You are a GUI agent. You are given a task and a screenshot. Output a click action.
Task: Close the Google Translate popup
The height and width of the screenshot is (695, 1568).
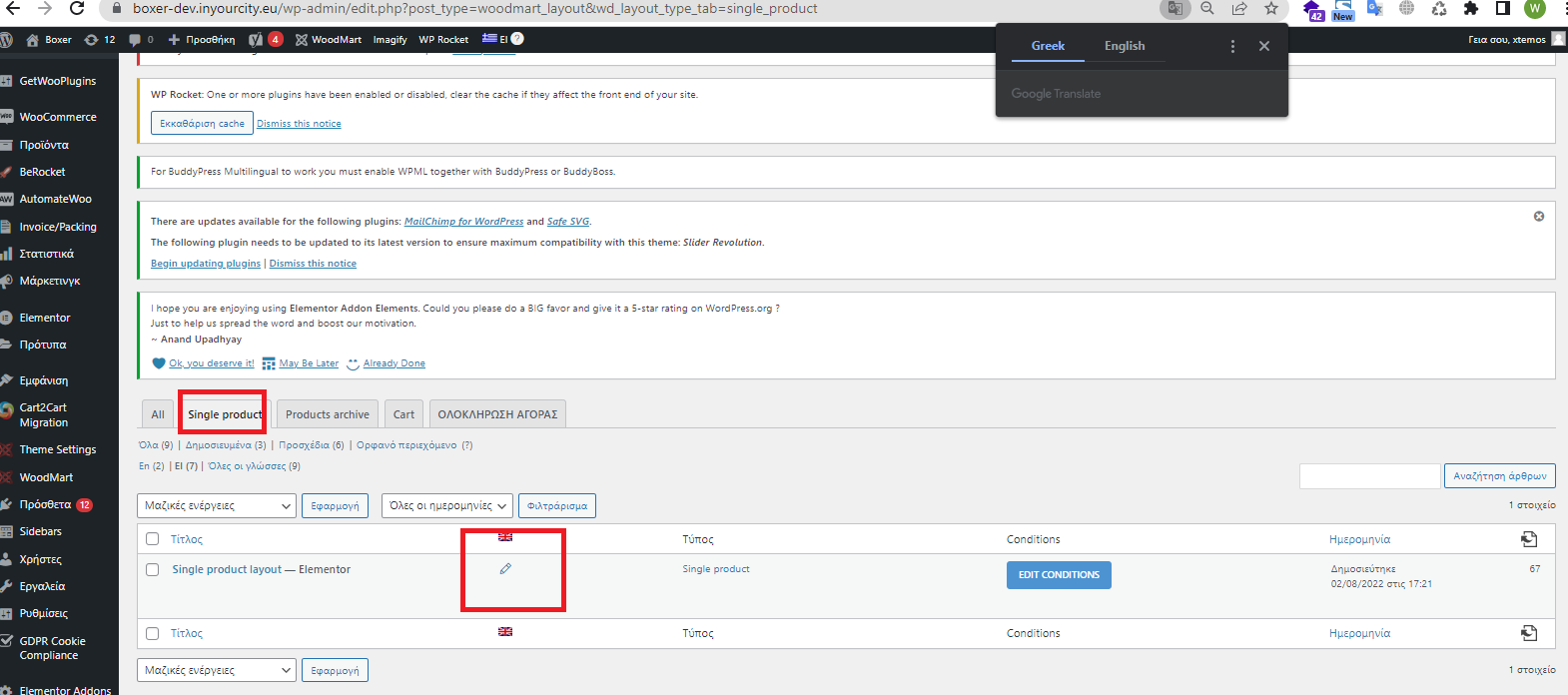pos(1264,46)
